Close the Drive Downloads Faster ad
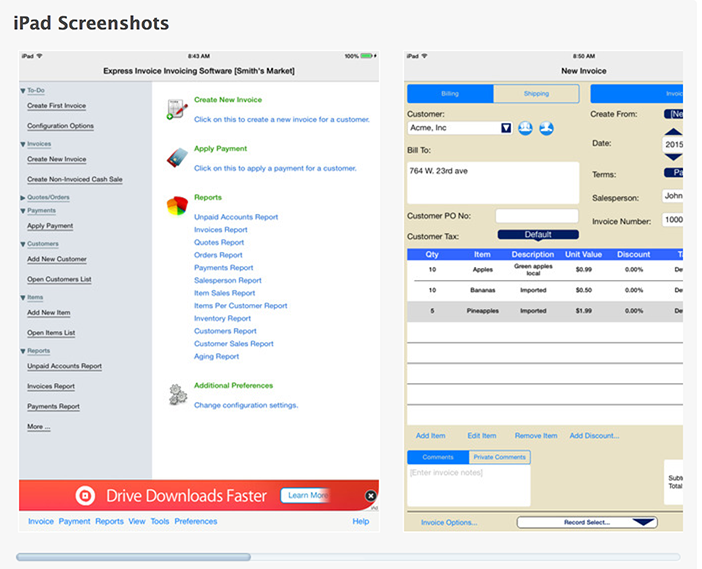The width and height of the screenshot is (702, 569). coord(370,496)
